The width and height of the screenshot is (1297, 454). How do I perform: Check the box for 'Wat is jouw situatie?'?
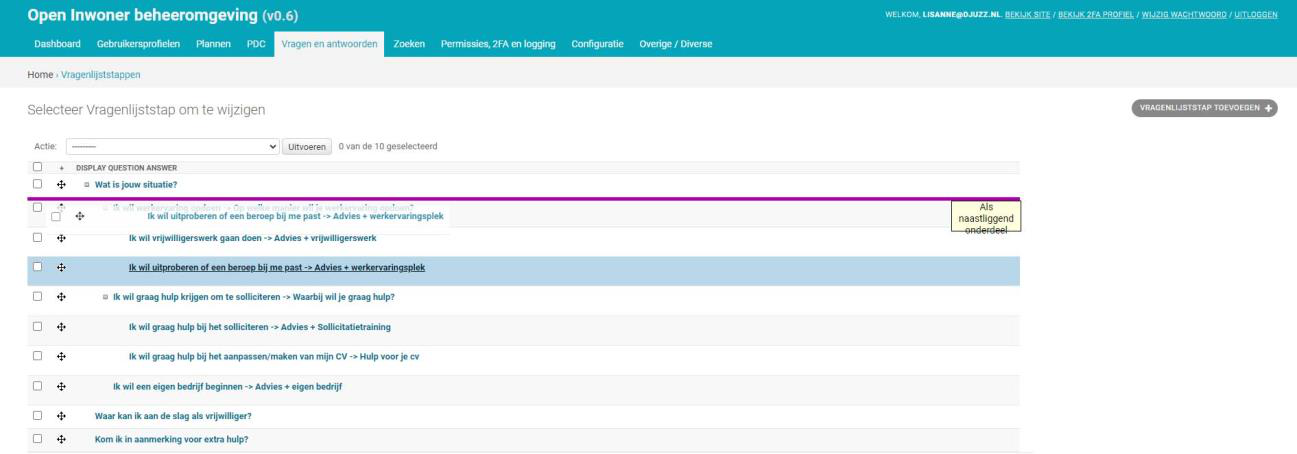[x=37, y=185]
